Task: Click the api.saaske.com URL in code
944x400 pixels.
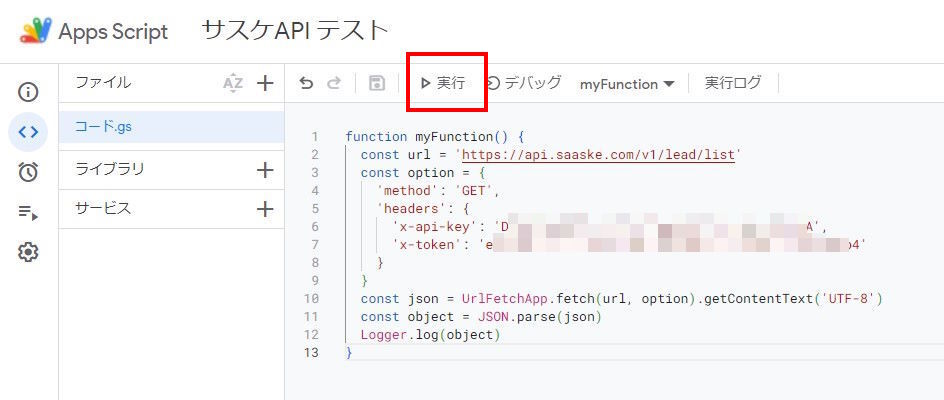Action: (x=598, y=155)
